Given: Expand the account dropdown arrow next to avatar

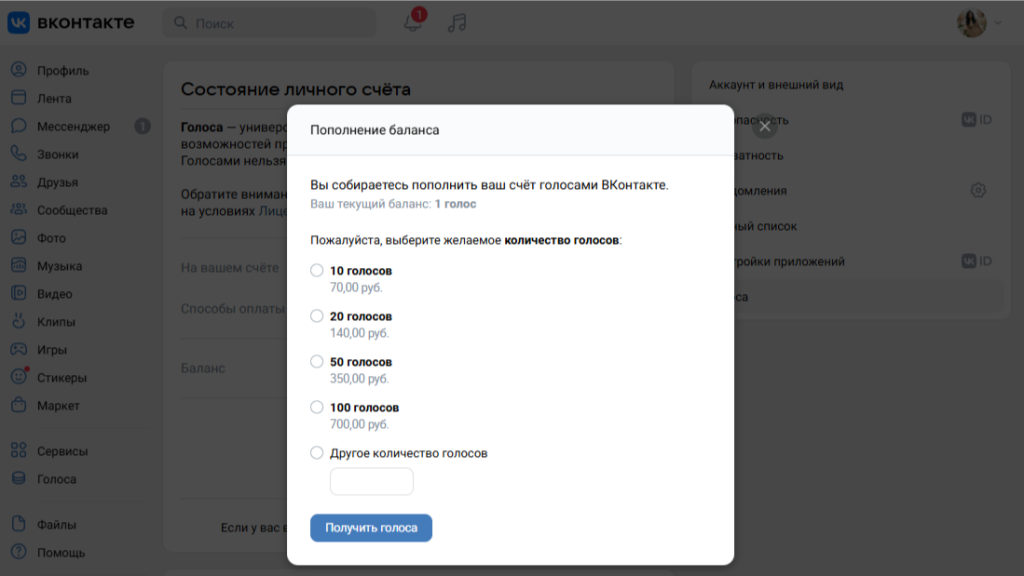Looking at the screenshot, I should tap(998, 23).
